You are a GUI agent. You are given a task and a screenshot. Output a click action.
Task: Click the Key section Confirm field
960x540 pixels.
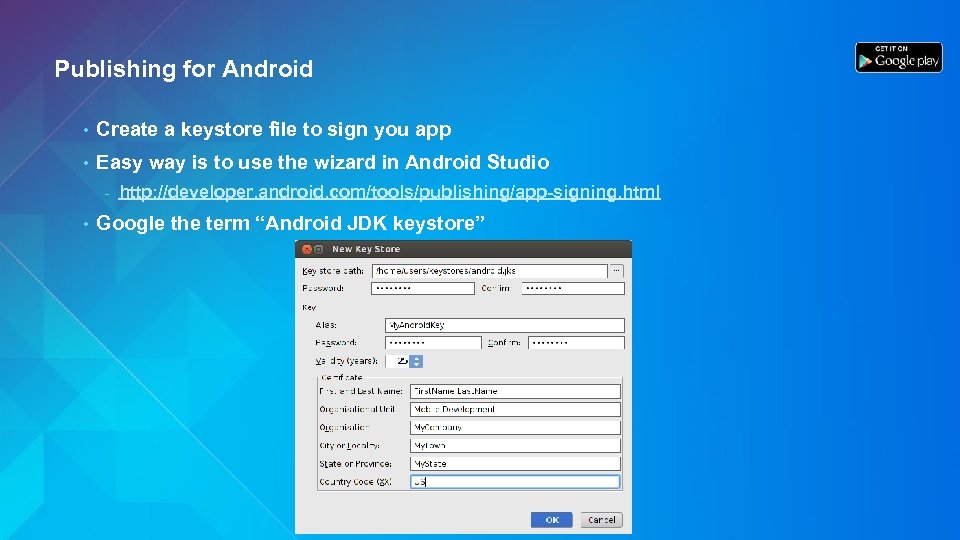tap(576, 343)
